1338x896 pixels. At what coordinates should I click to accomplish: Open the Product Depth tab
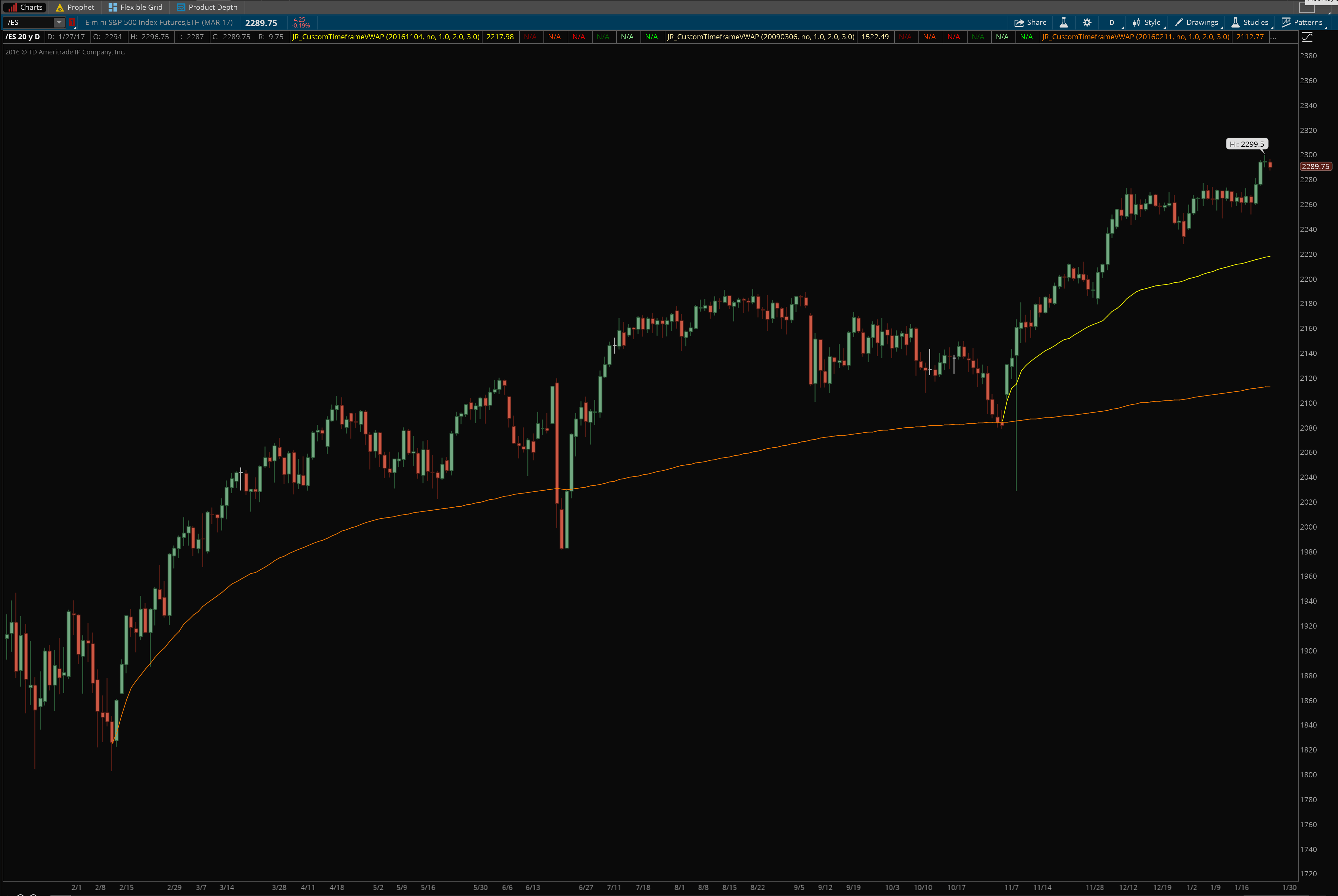[x=207, y=7]
